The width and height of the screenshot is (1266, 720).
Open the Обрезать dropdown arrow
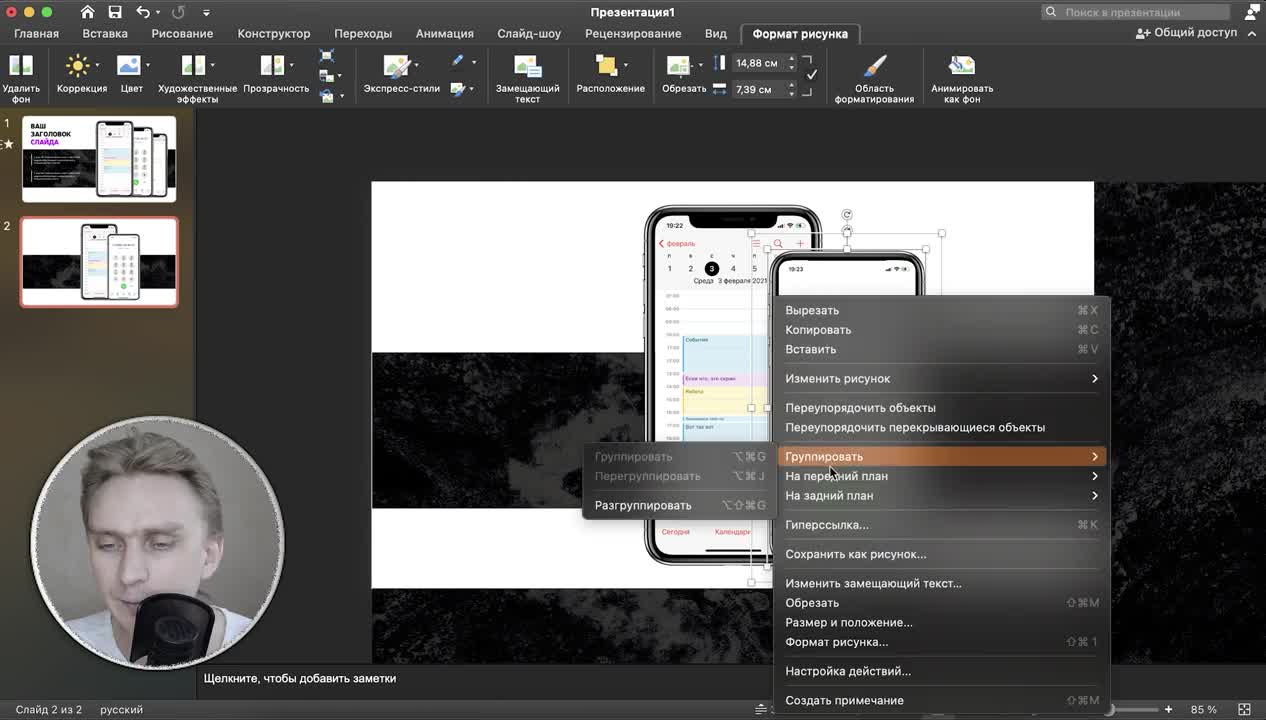(699, 66)
